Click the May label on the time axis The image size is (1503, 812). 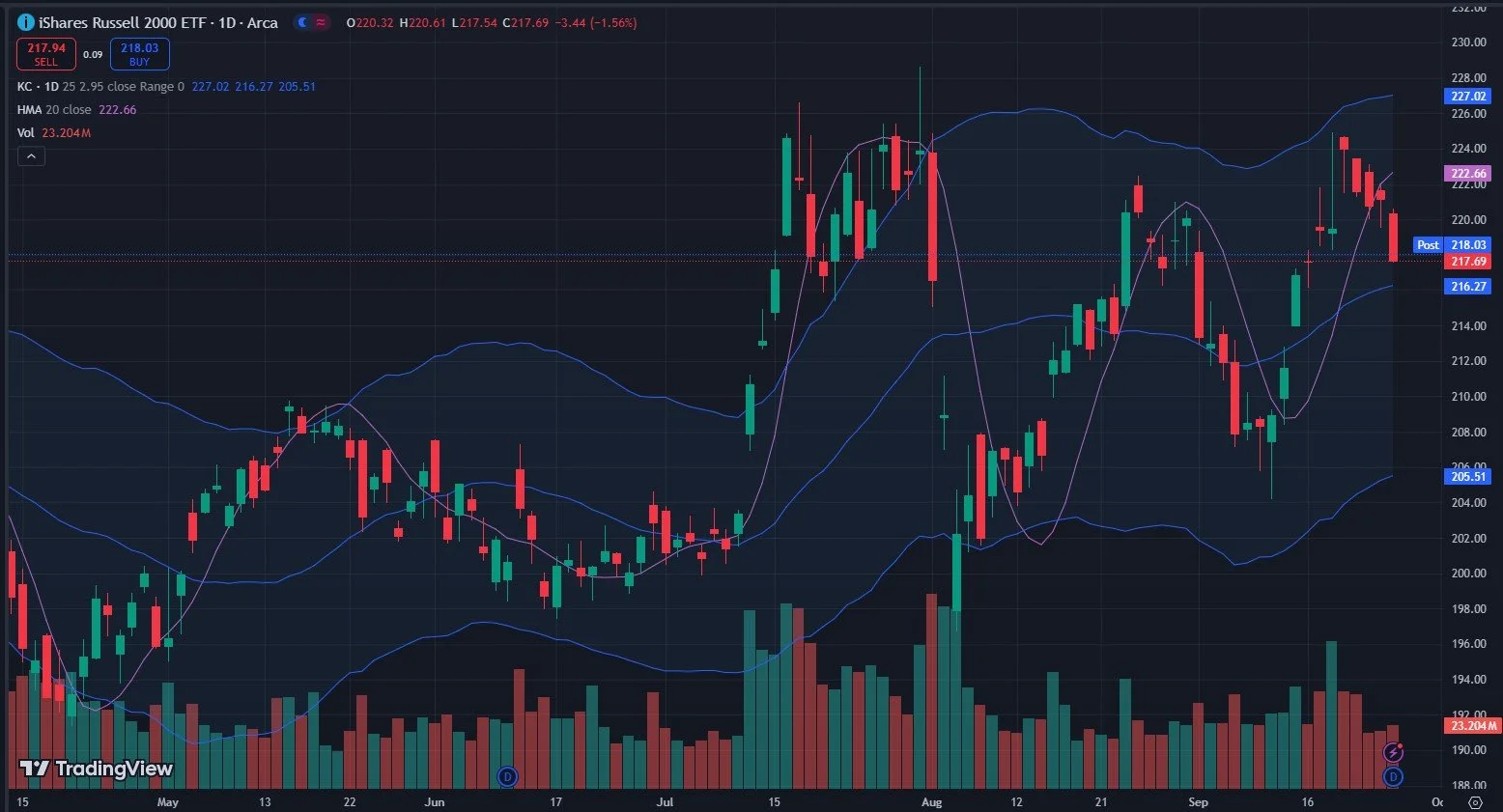coord(167,802)
